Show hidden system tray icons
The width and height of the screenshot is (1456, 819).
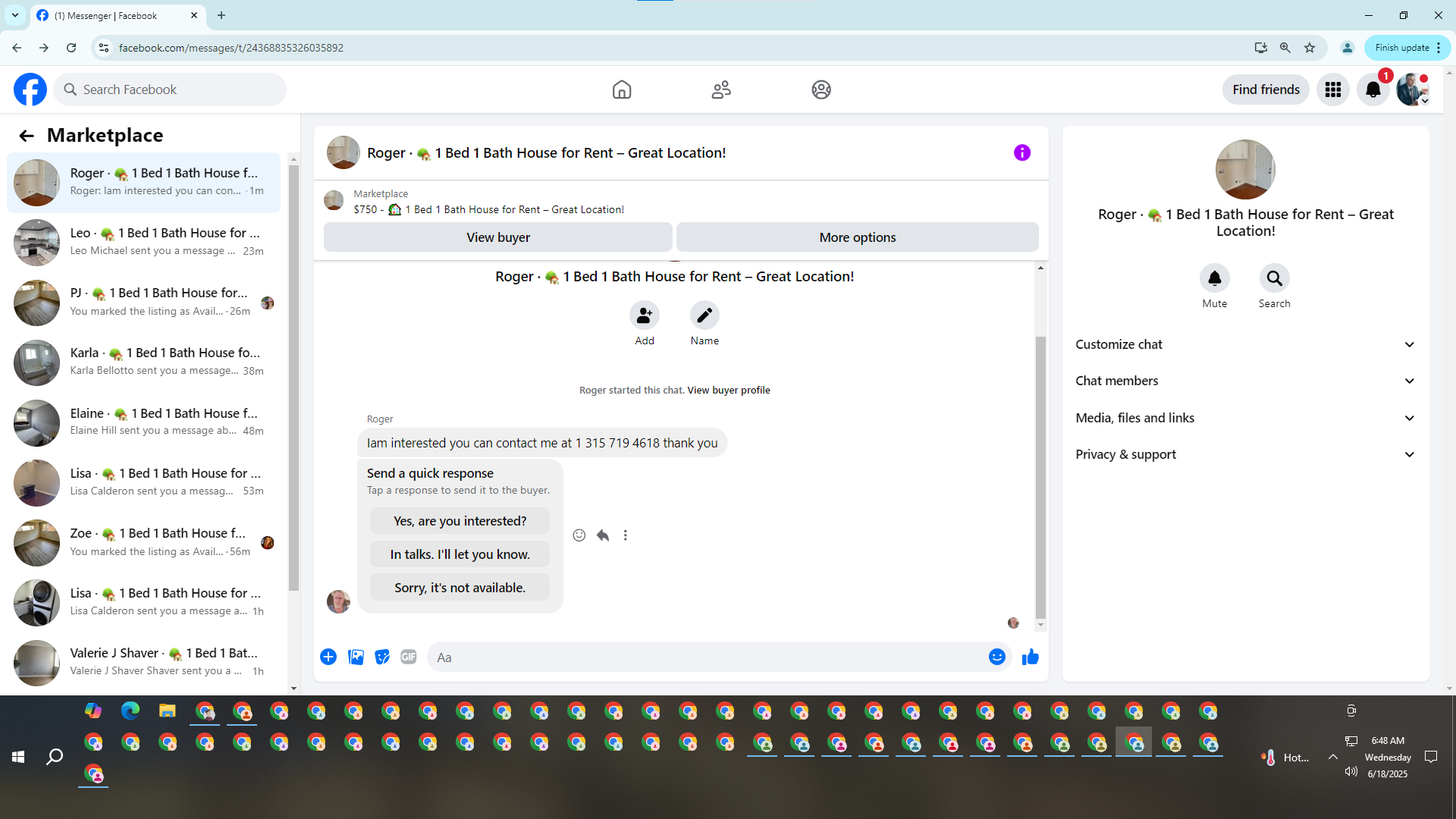pos(1333,757)
